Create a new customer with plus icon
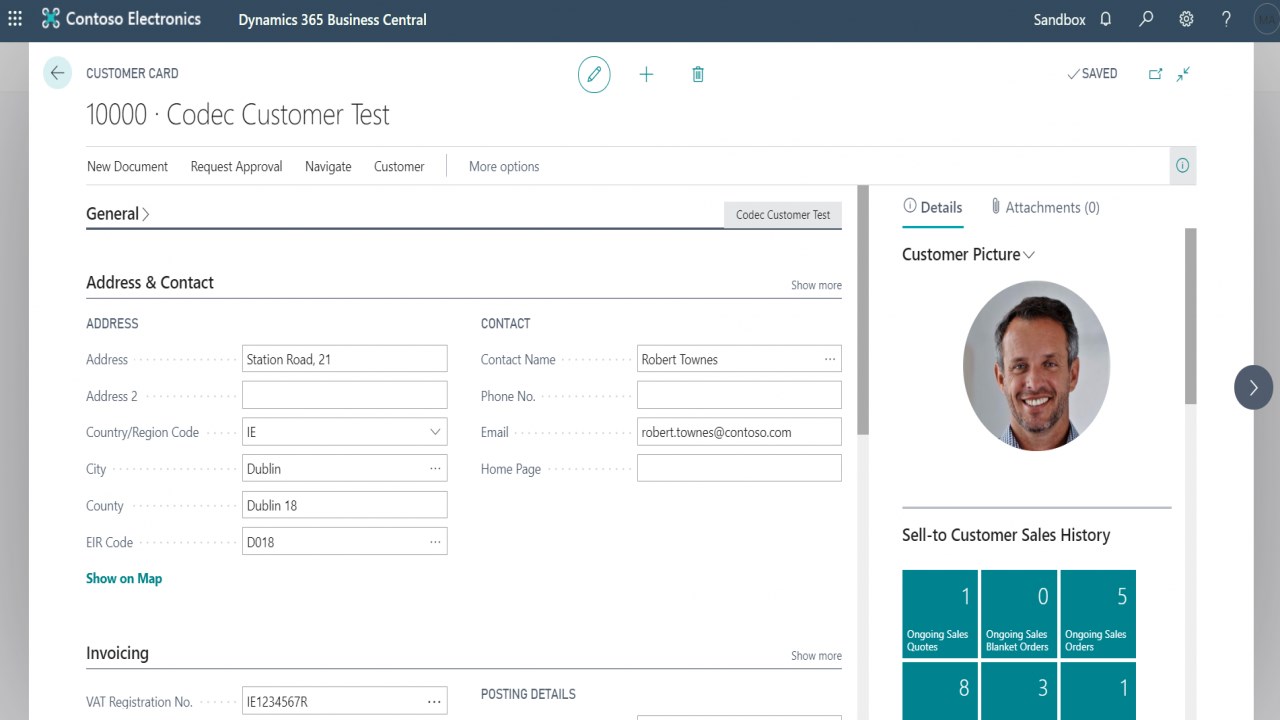 646,74
